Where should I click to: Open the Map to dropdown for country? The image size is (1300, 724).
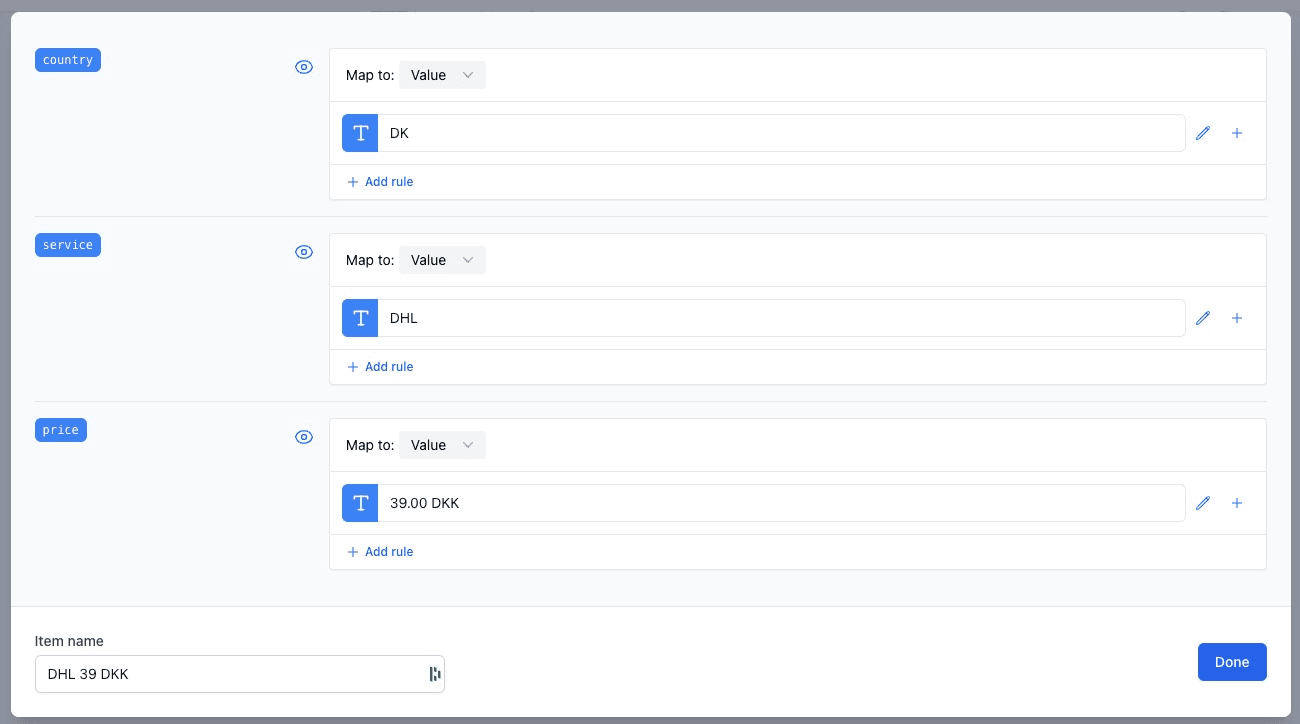coord(442,75)
